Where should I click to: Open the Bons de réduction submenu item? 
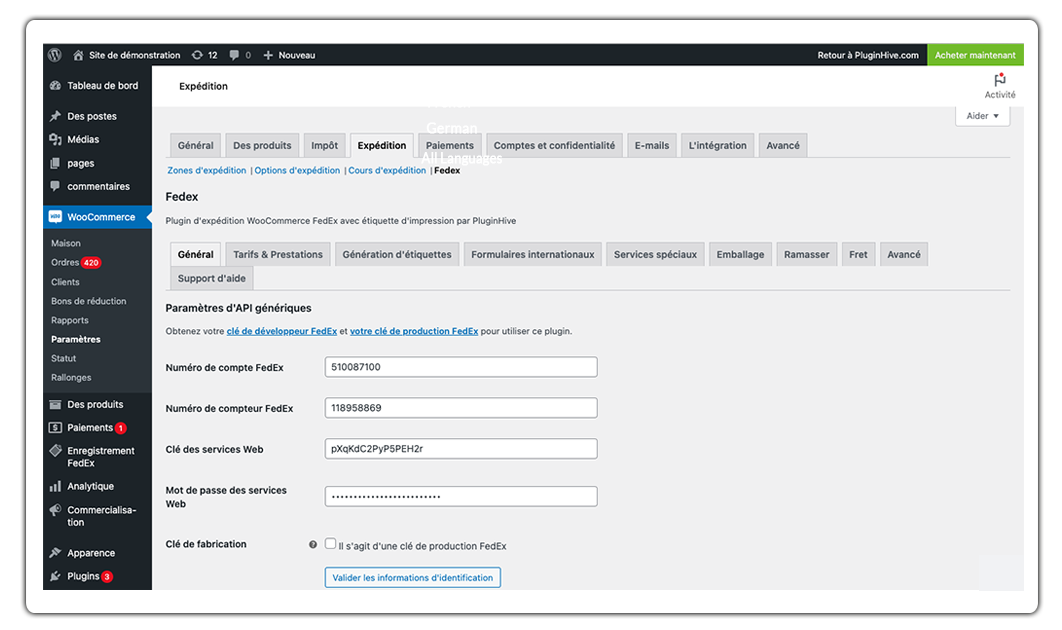tap(89, 301)
